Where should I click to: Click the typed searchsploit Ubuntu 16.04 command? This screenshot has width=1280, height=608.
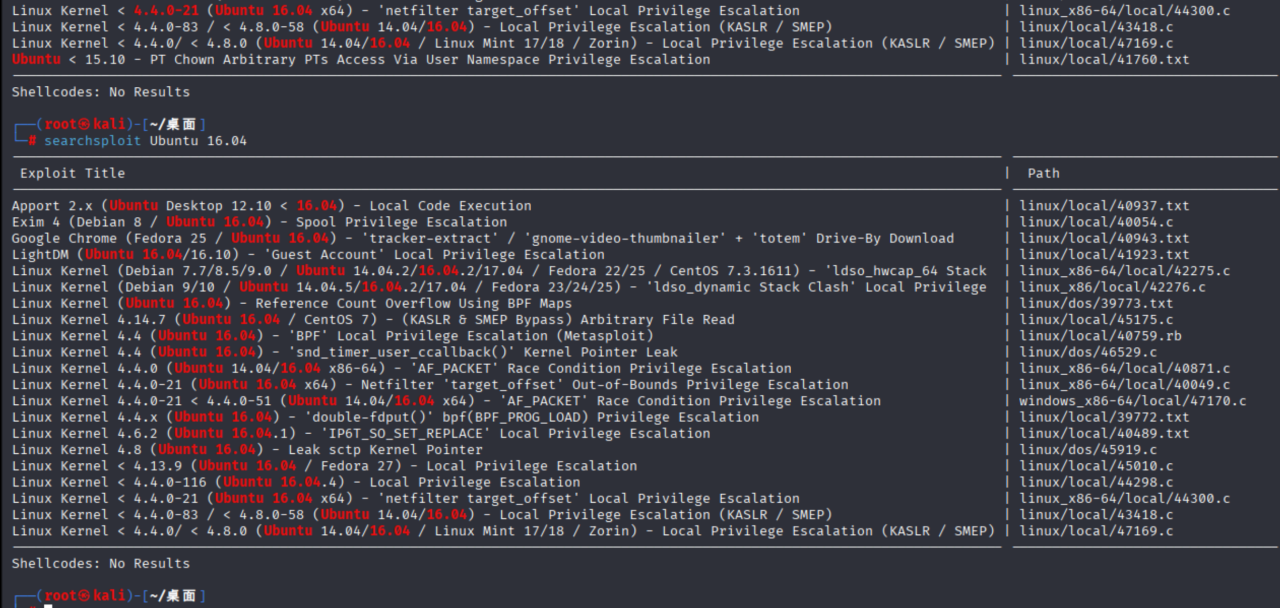click(145, 141)
